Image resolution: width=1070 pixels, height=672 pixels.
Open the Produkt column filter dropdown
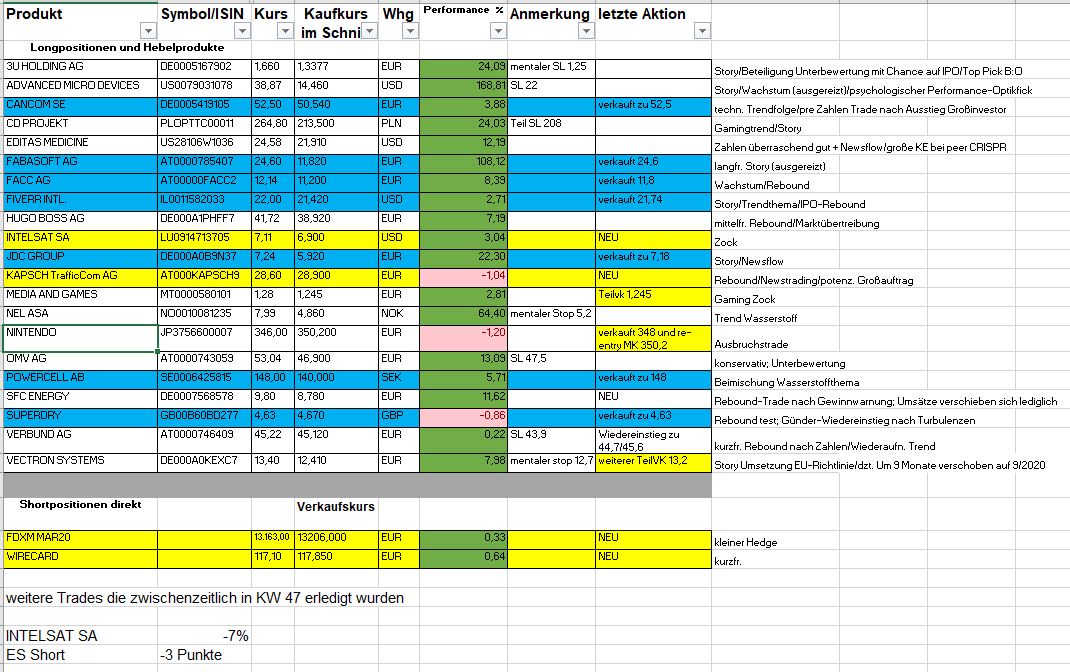146,31
